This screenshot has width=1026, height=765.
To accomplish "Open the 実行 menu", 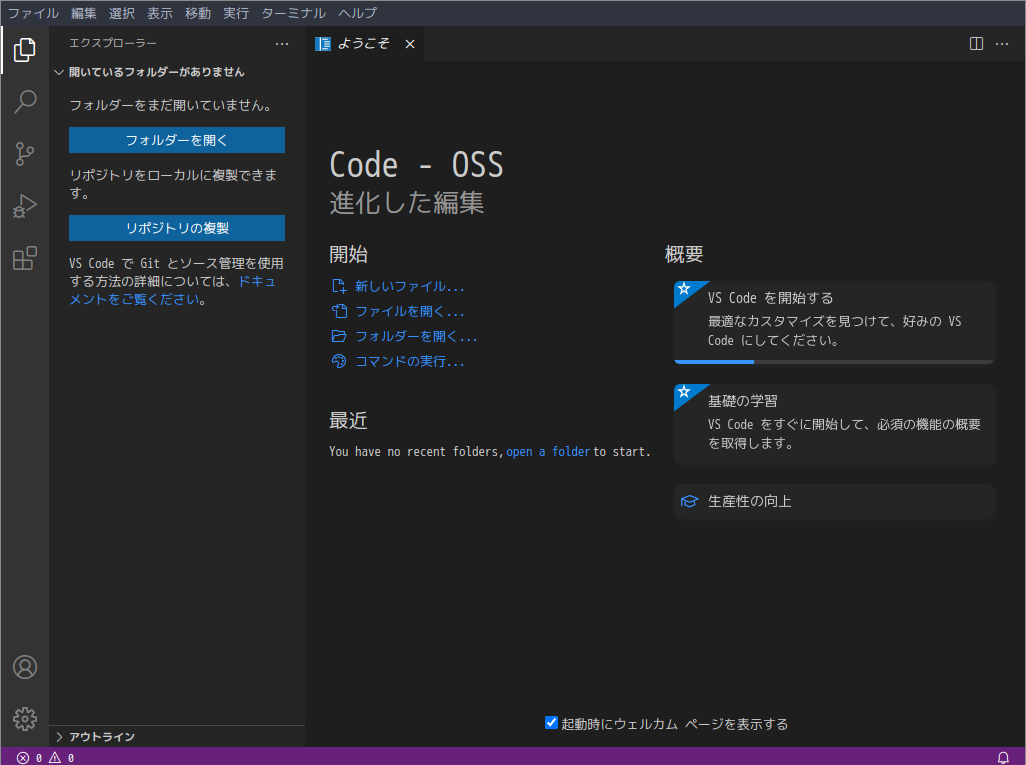I will coord(236,13).
